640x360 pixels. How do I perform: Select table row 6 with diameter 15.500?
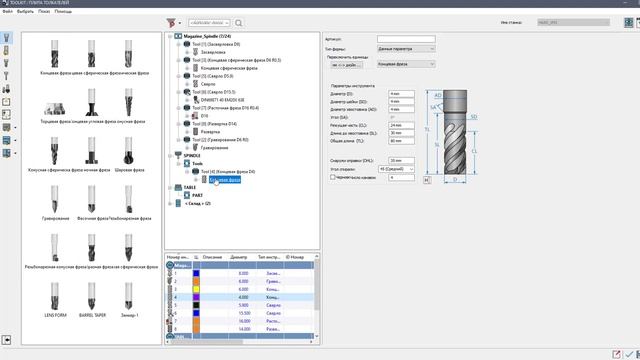tap(240, 313)
